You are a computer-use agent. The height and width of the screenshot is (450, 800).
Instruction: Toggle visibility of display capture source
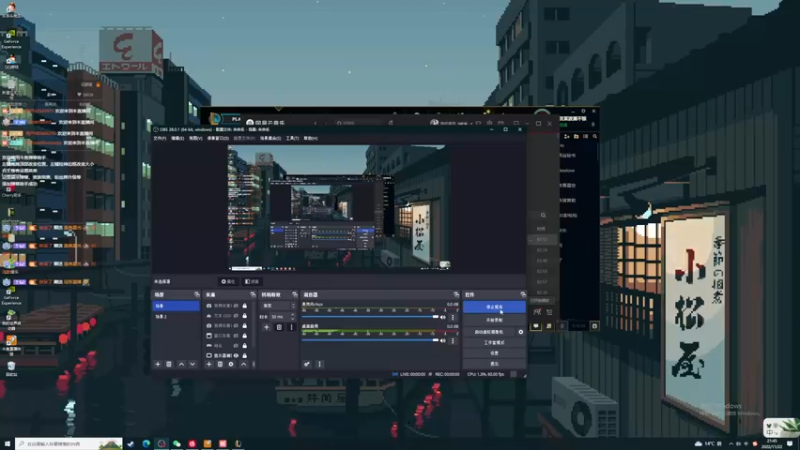pyautogui.click(x=236, y=356)
